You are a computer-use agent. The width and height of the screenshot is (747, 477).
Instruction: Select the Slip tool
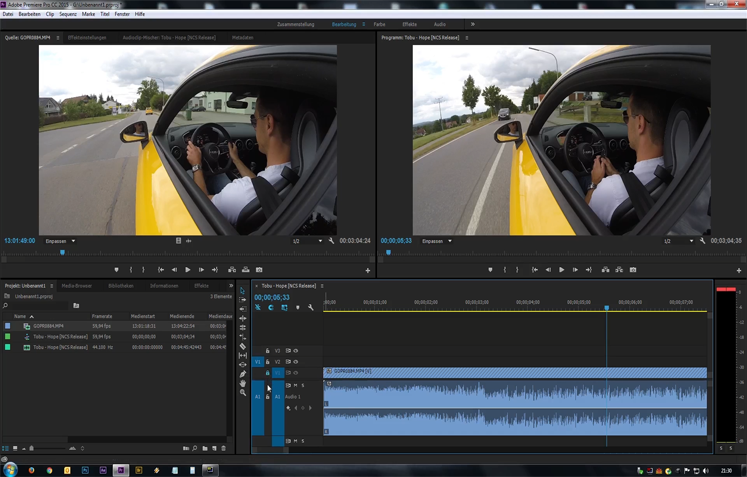pos(242,355)
